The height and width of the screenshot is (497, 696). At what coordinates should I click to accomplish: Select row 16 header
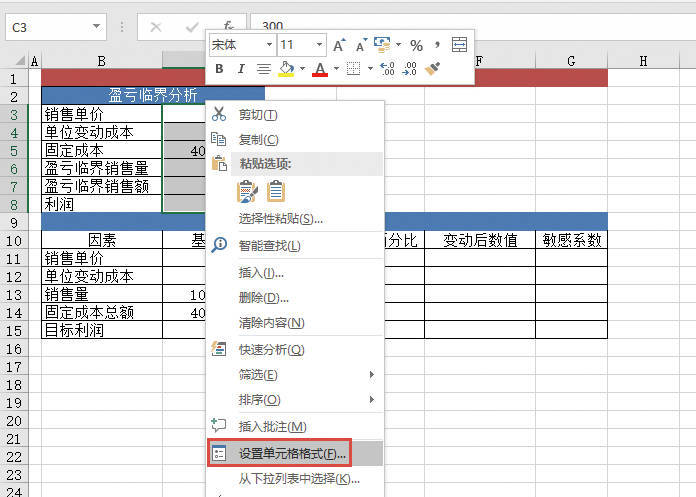tap(14, 349)
